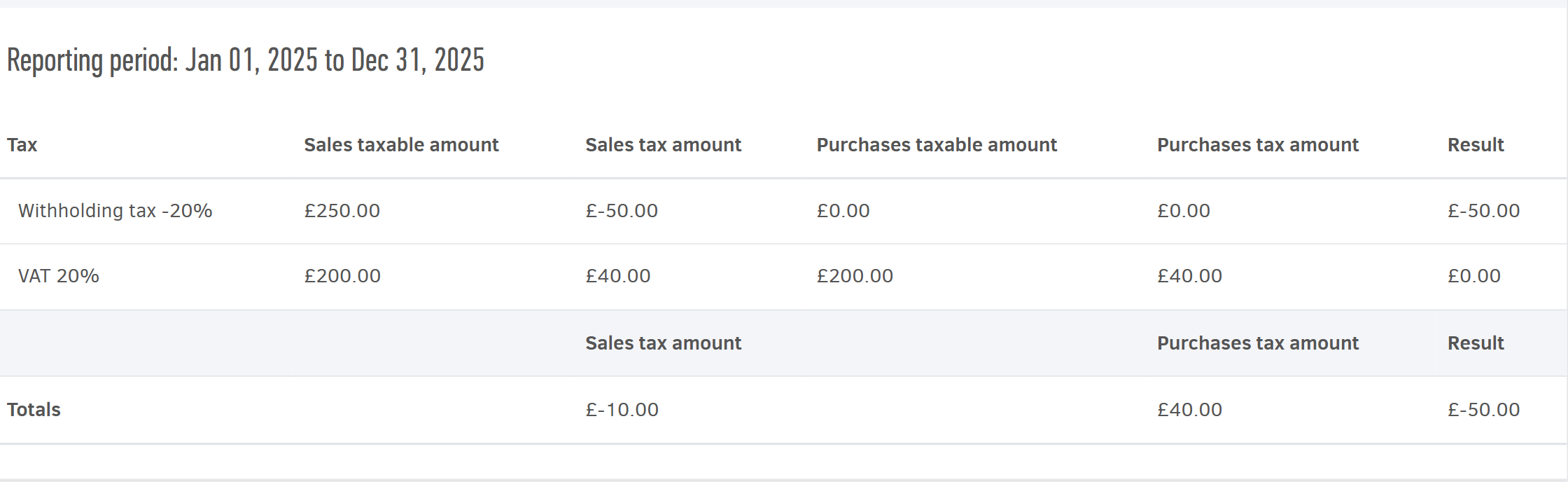The width and height of the screenshot is (1568, 482).
Task: Click the Purchases taxable amount column header
Action: click(937, 145)
